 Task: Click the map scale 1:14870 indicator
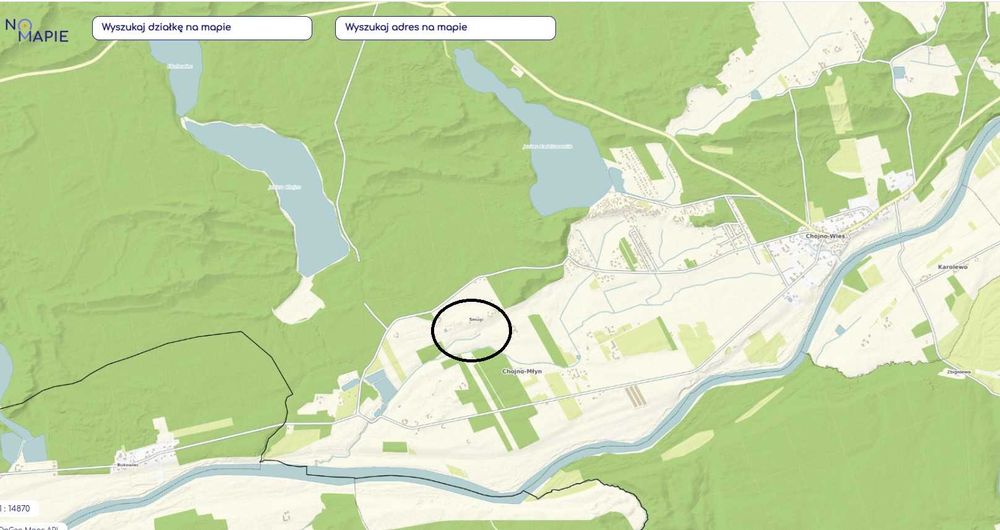pos(15,508)
